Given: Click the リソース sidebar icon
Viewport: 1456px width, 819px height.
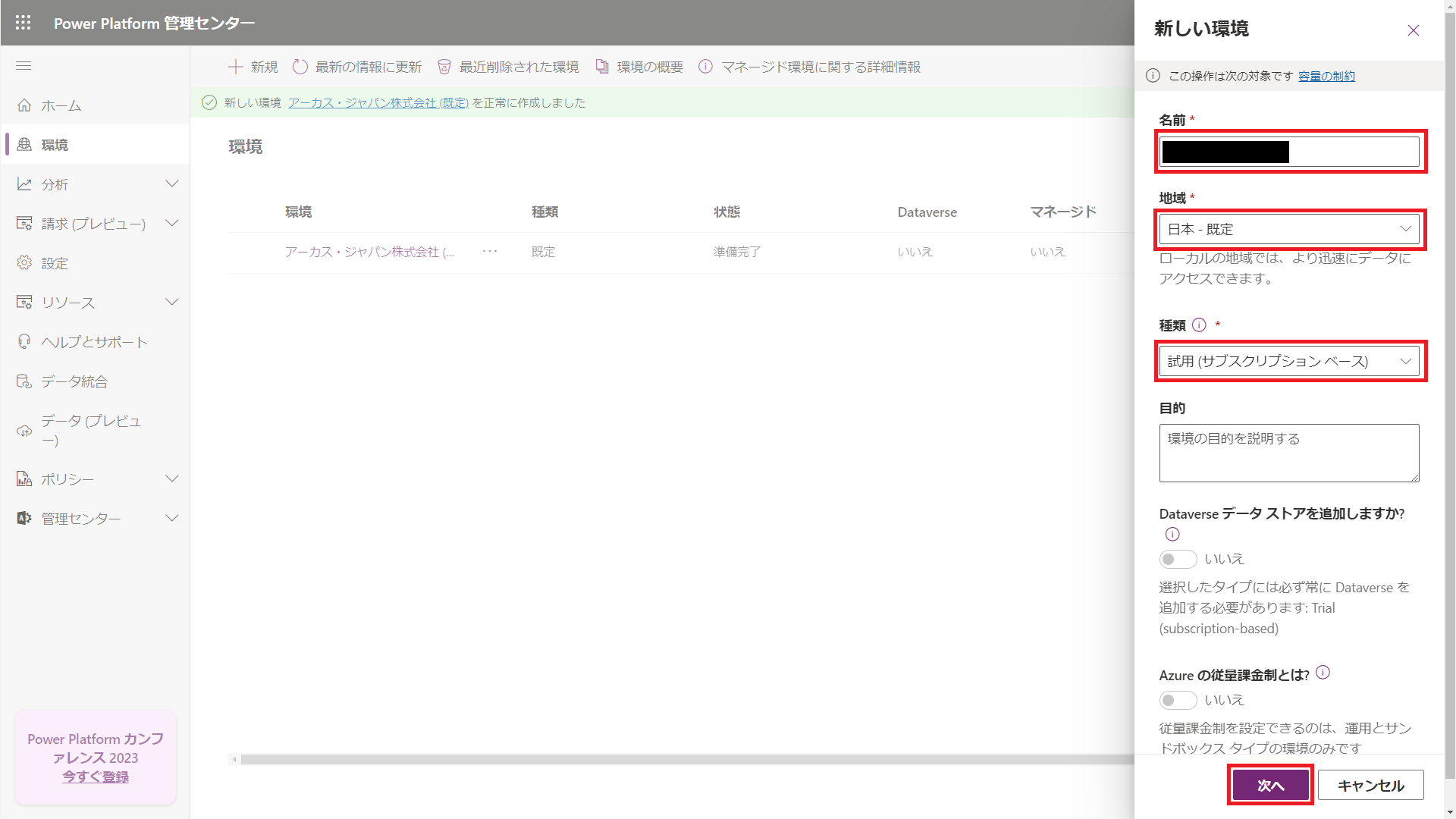Looking at the screenshot, I should coord(24,303).
